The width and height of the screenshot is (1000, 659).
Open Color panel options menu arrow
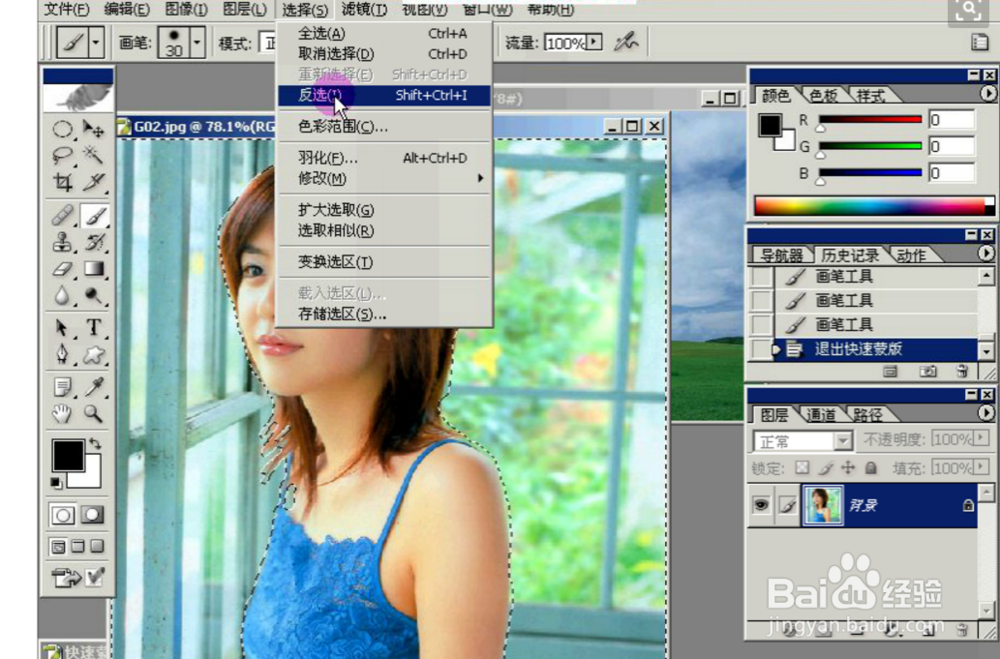[x=987, y=94]
